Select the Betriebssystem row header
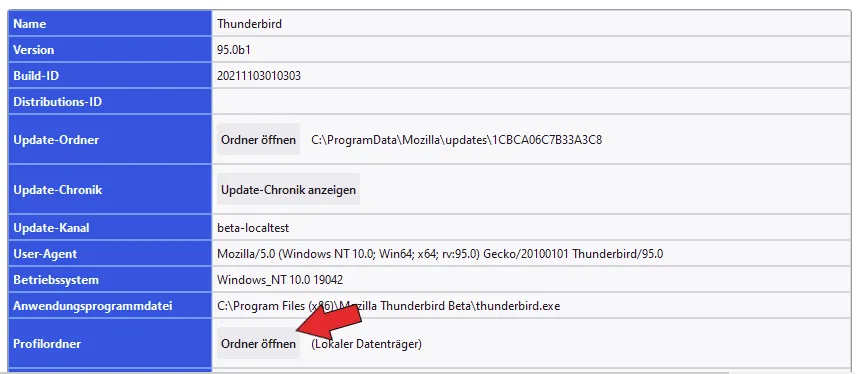Viewport: 856px width, 374px height. click(110, 280)
